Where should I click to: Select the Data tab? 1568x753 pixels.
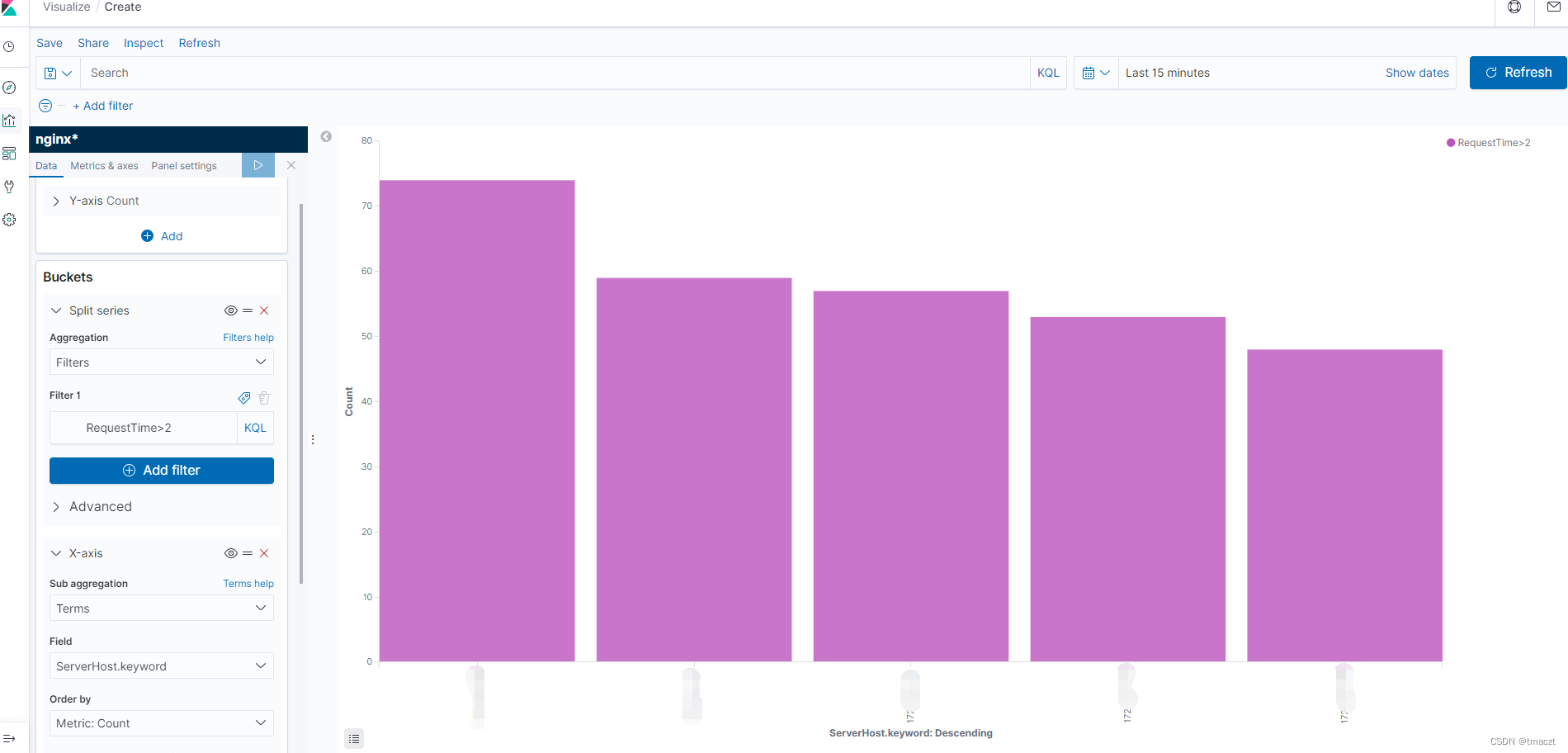tap(46, 165)
